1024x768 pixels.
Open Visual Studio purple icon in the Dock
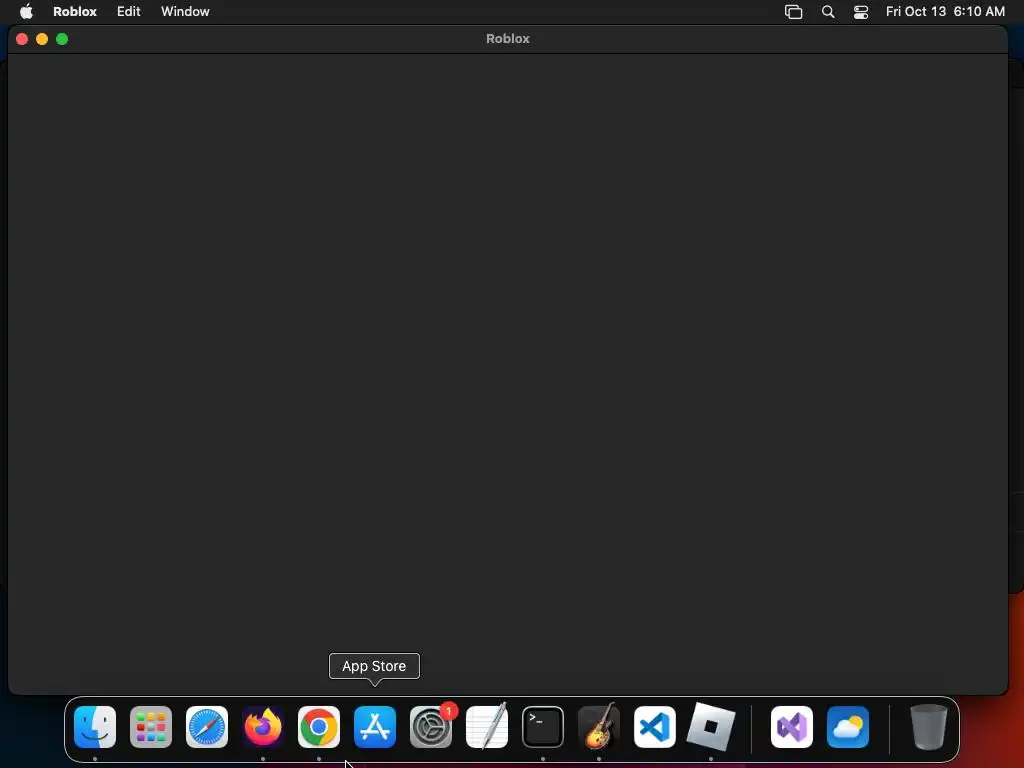coord(792,727)
